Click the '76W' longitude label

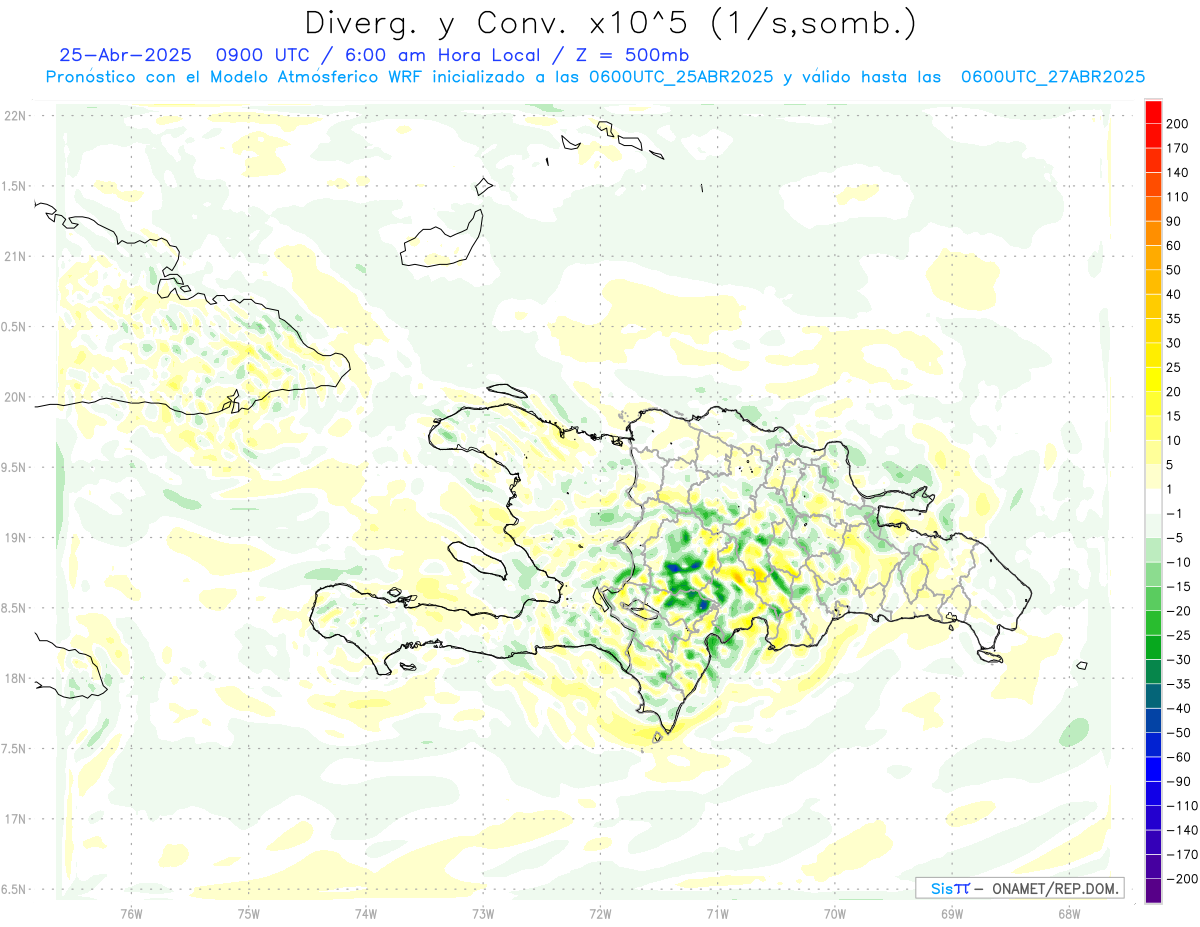coord(131,913)
